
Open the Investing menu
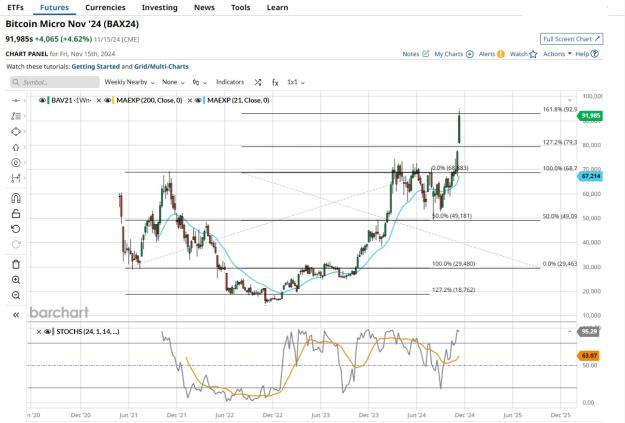coord(159,7)
